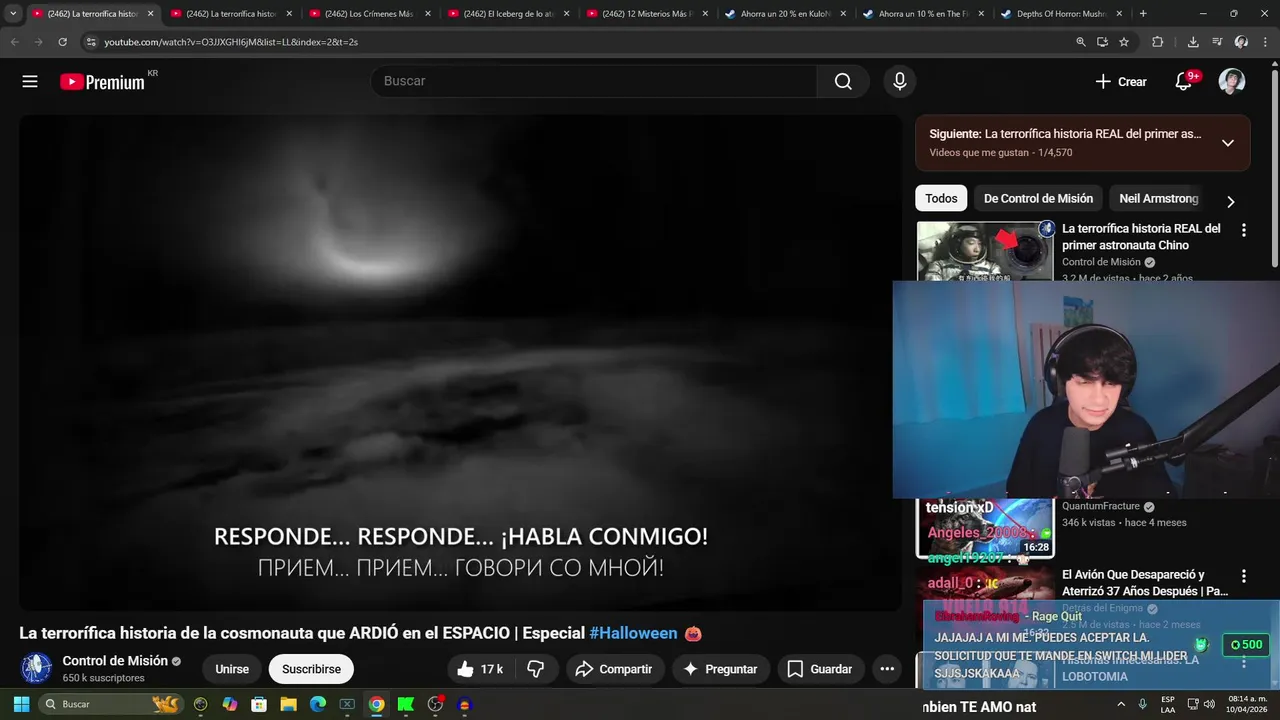This screenshot has width=1280, height=720.
Task: Select the Todos filter chip
Action: click(941, 198)
